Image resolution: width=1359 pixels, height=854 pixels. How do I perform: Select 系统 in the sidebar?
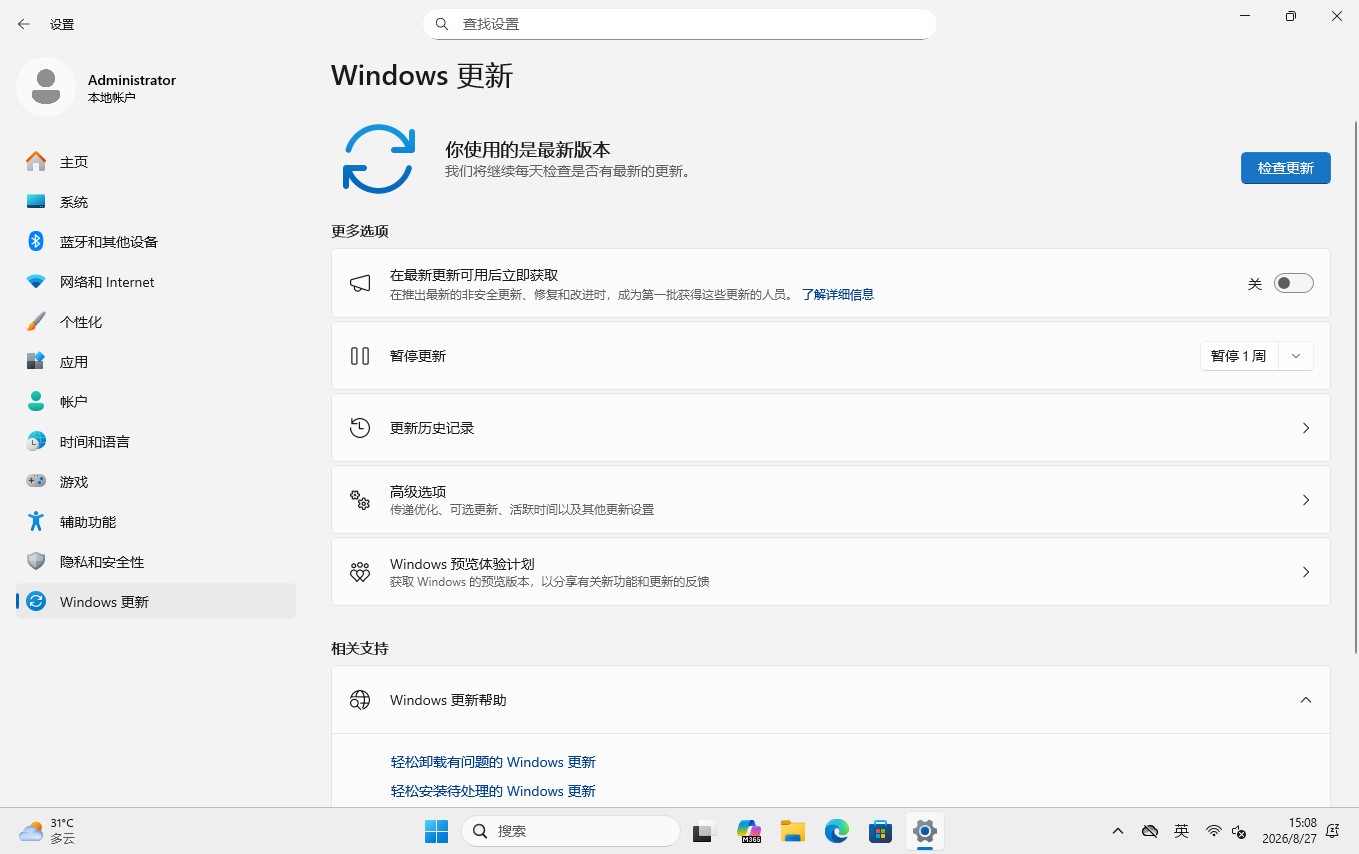tap(156, 201)
